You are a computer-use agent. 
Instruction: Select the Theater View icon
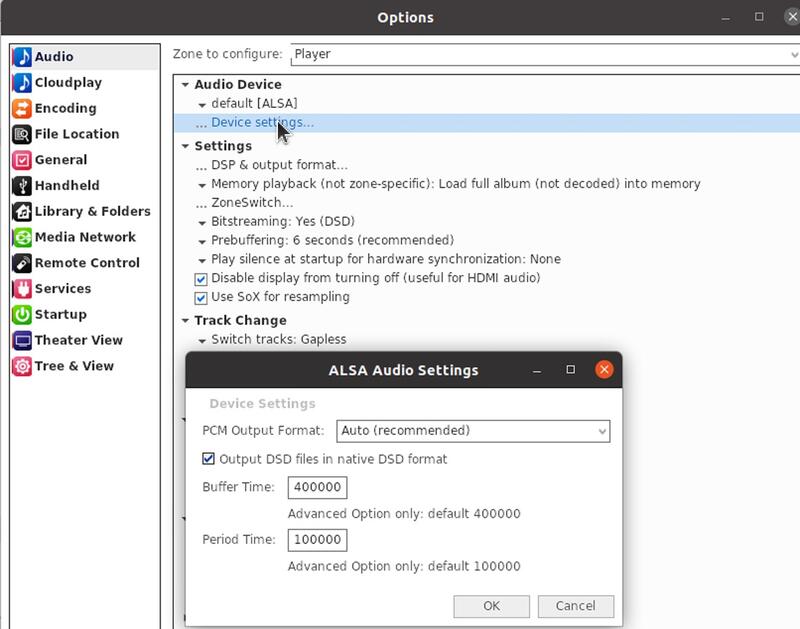tap(22, 341)
